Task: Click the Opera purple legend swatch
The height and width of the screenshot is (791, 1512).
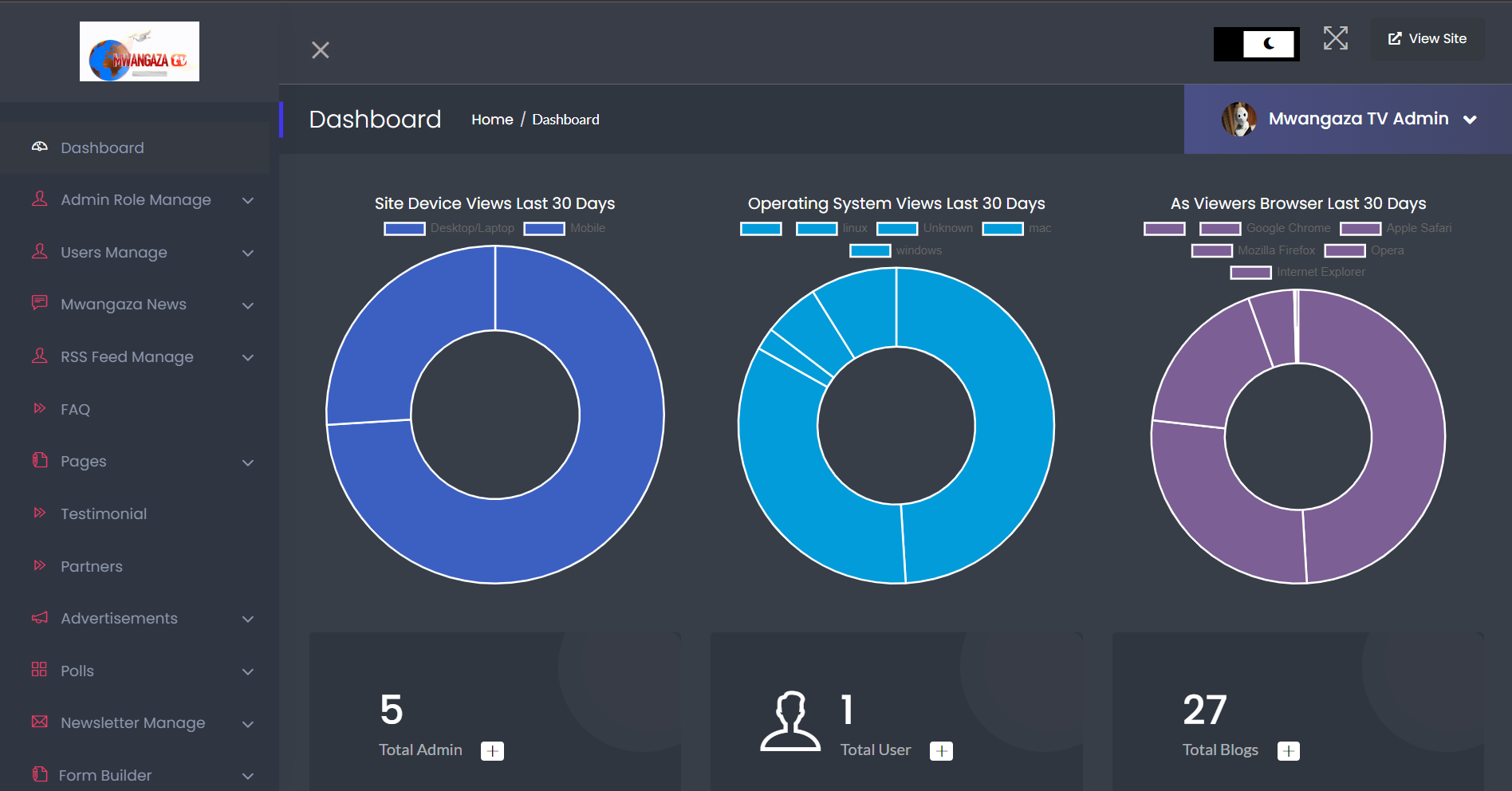Action: (1345, 250)
